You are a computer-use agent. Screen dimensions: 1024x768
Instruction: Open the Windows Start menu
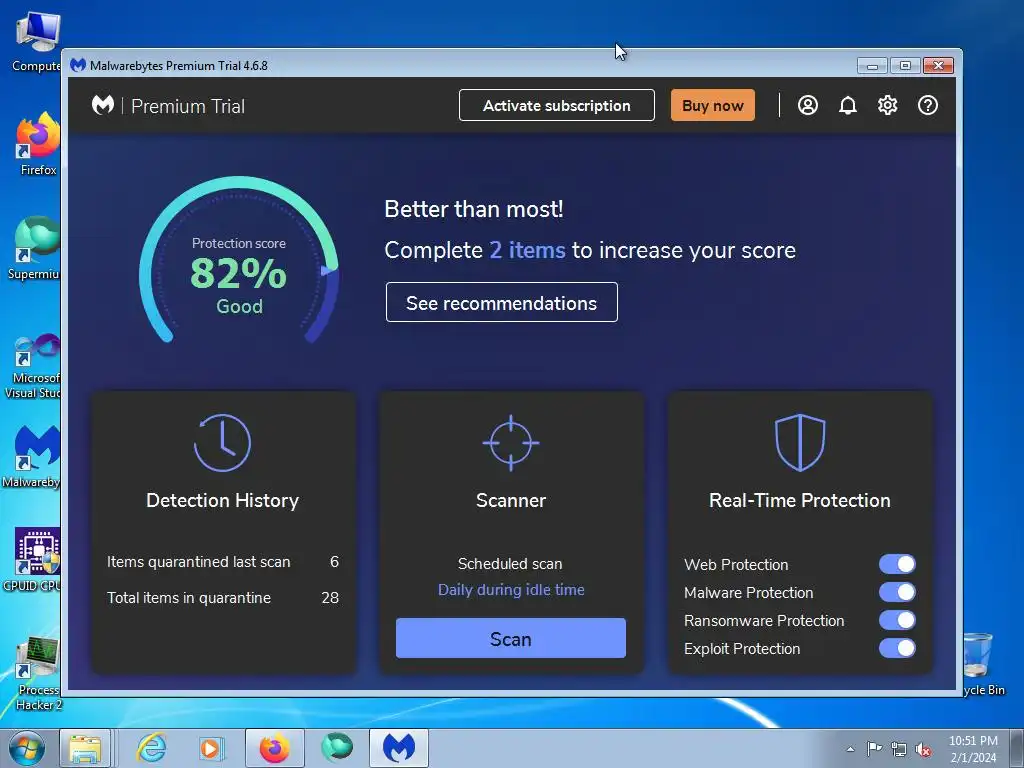26,748
